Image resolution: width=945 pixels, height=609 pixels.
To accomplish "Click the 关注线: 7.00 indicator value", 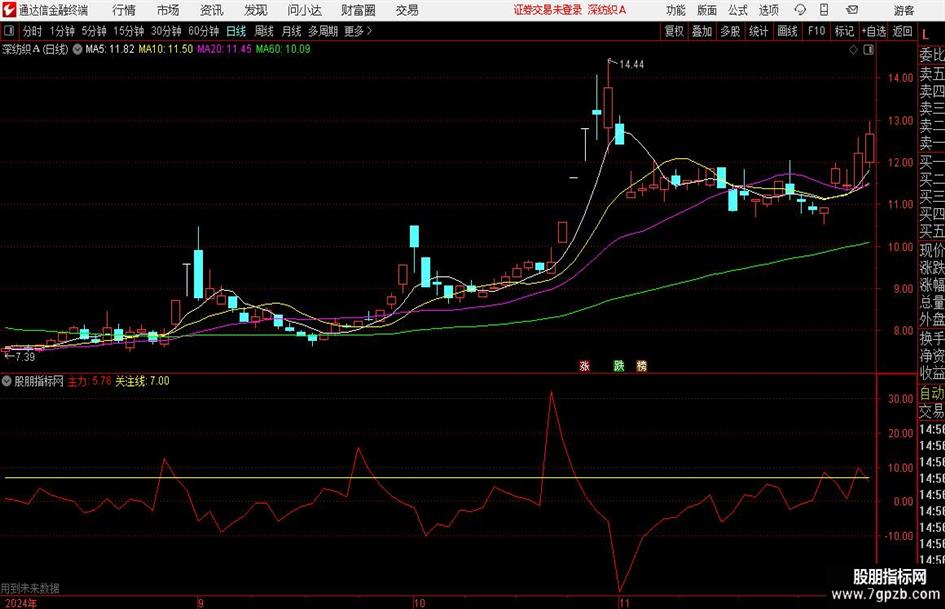I will tap(142, 381).
